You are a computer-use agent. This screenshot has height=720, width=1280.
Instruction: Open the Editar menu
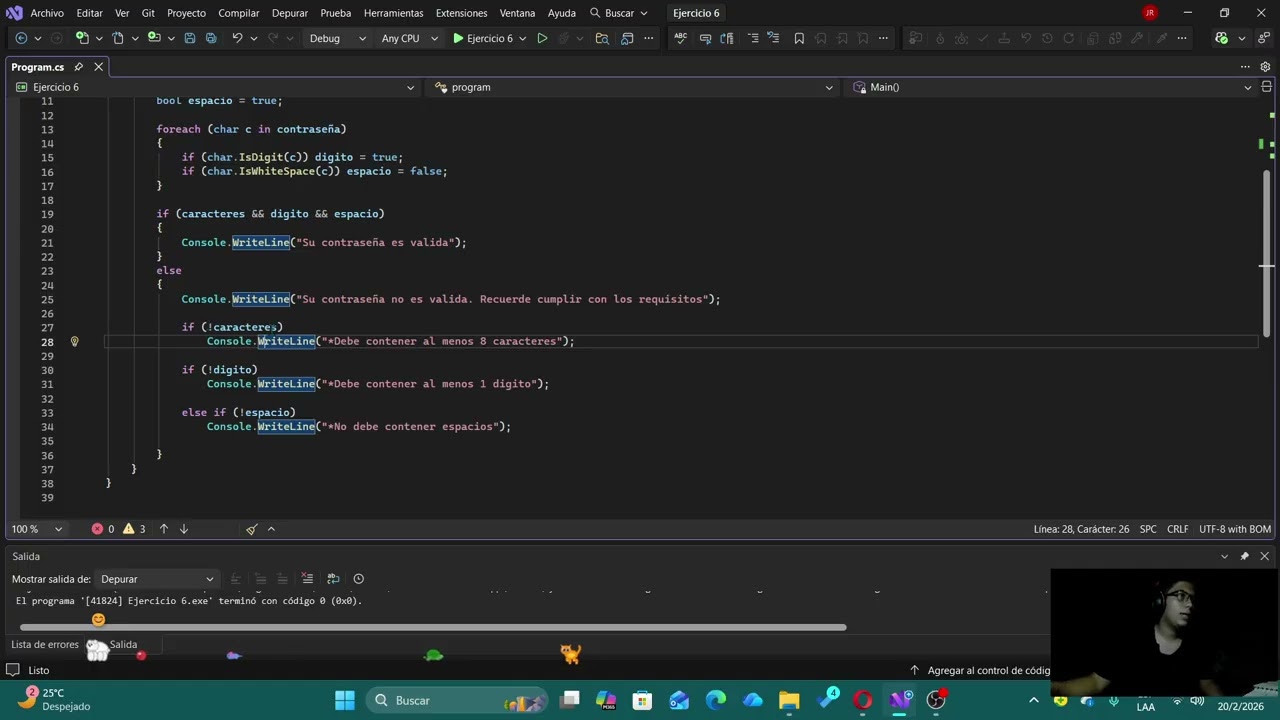point(89,13)
